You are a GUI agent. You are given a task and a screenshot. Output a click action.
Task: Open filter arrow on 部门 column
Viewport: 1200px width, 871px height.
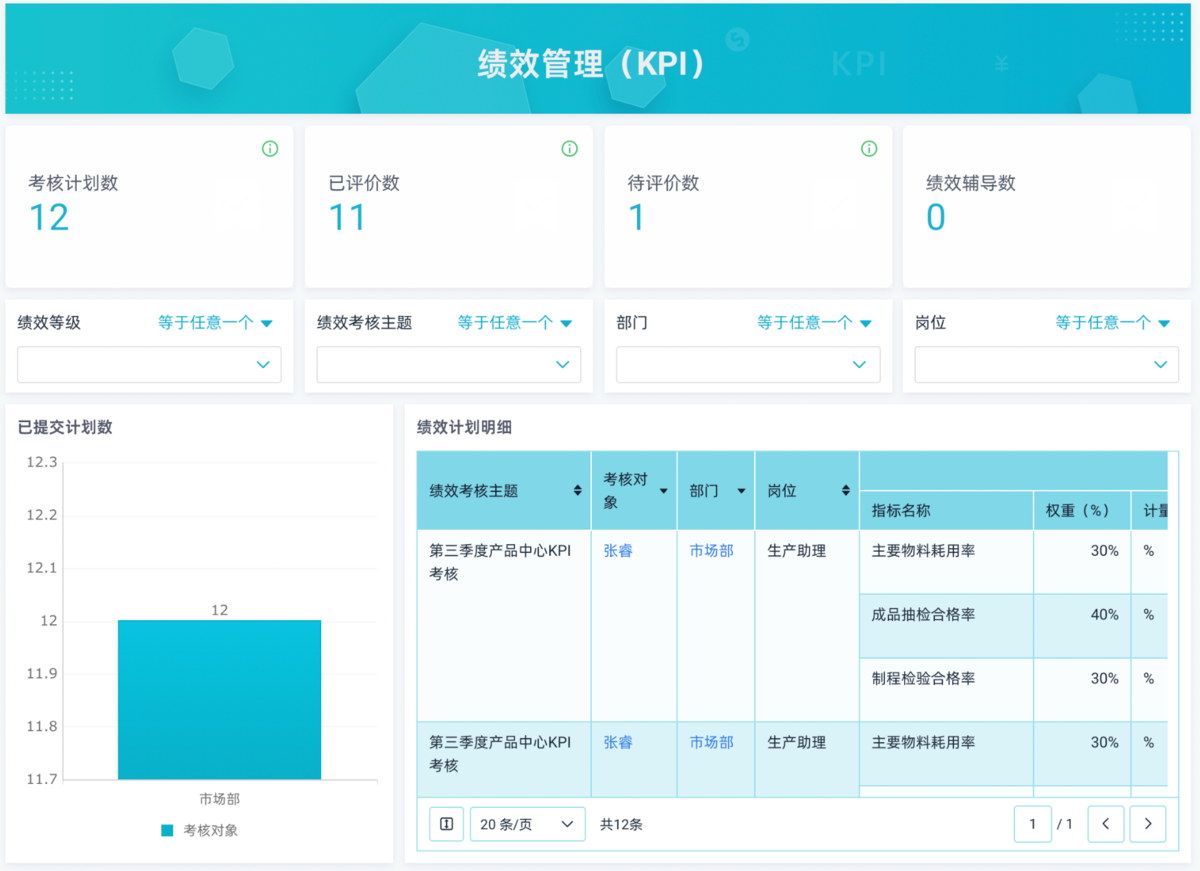coord(741,491)
